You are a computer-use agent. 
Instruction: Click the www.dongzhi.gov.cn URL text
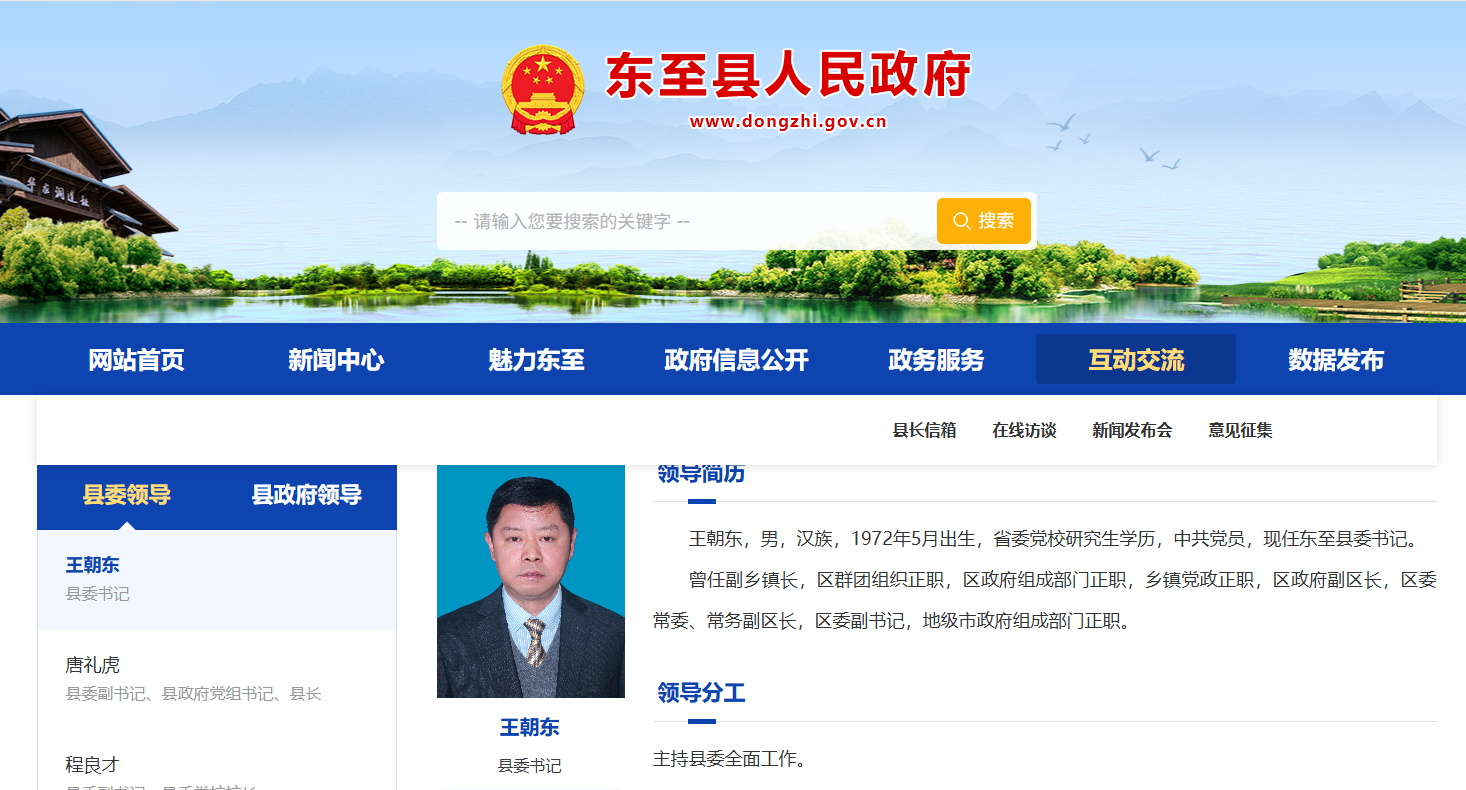coord(788,122)
